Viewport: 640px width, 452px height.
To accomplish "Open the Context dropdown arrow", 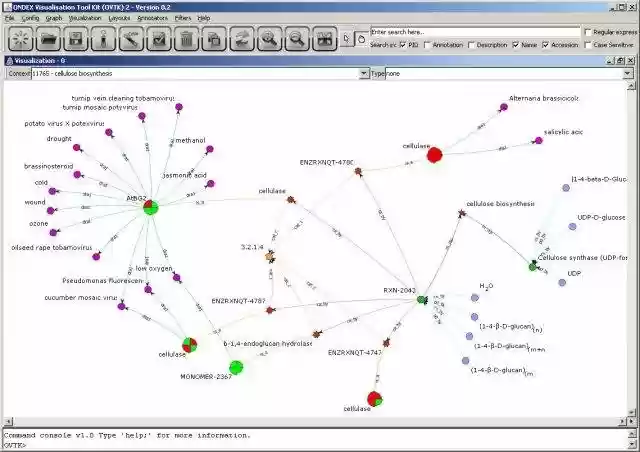I will pos(363,73).
